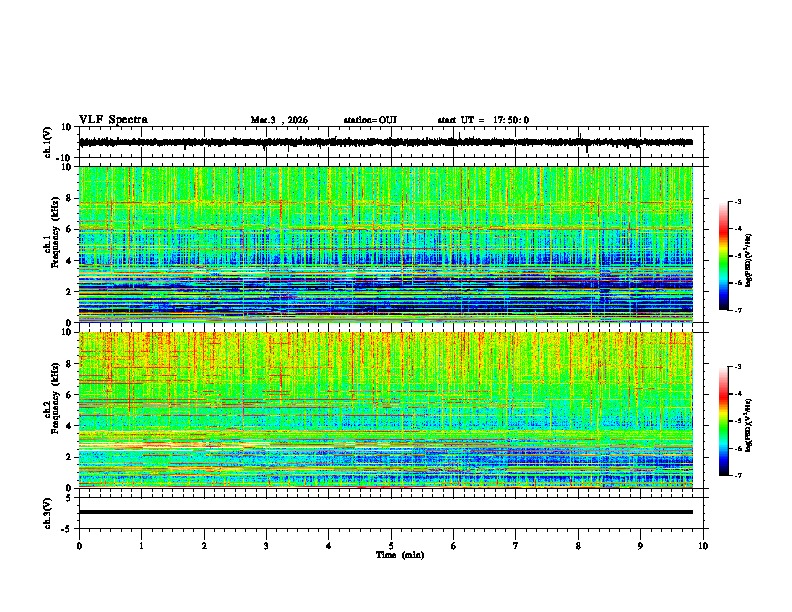Viewport: 792px width, 612px height.
Task: Click the "ch.3(V)" axis label
Action: click(x=48, y=513)
